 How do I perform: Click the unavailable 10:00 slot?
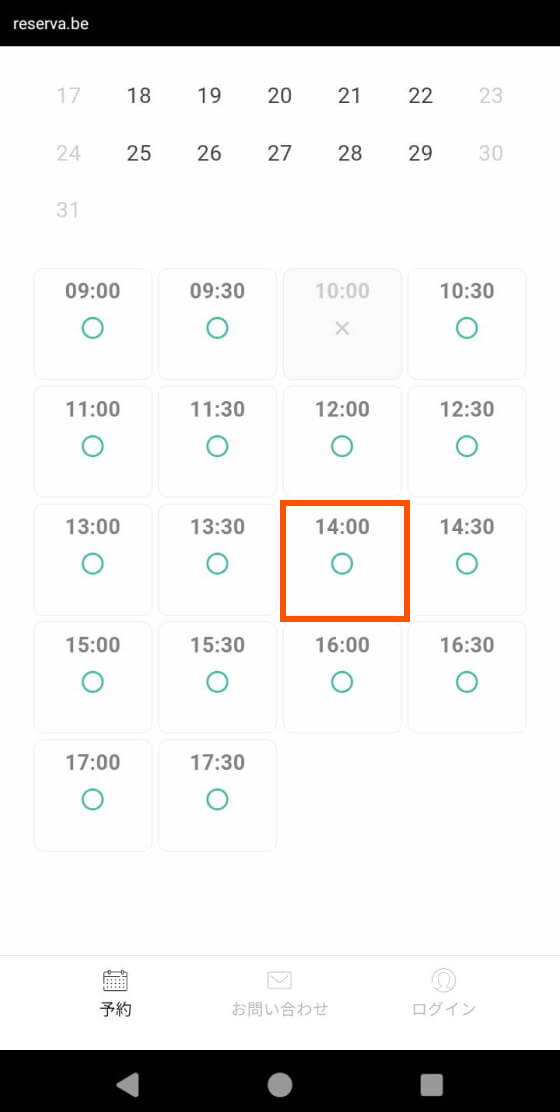(342, 324)
